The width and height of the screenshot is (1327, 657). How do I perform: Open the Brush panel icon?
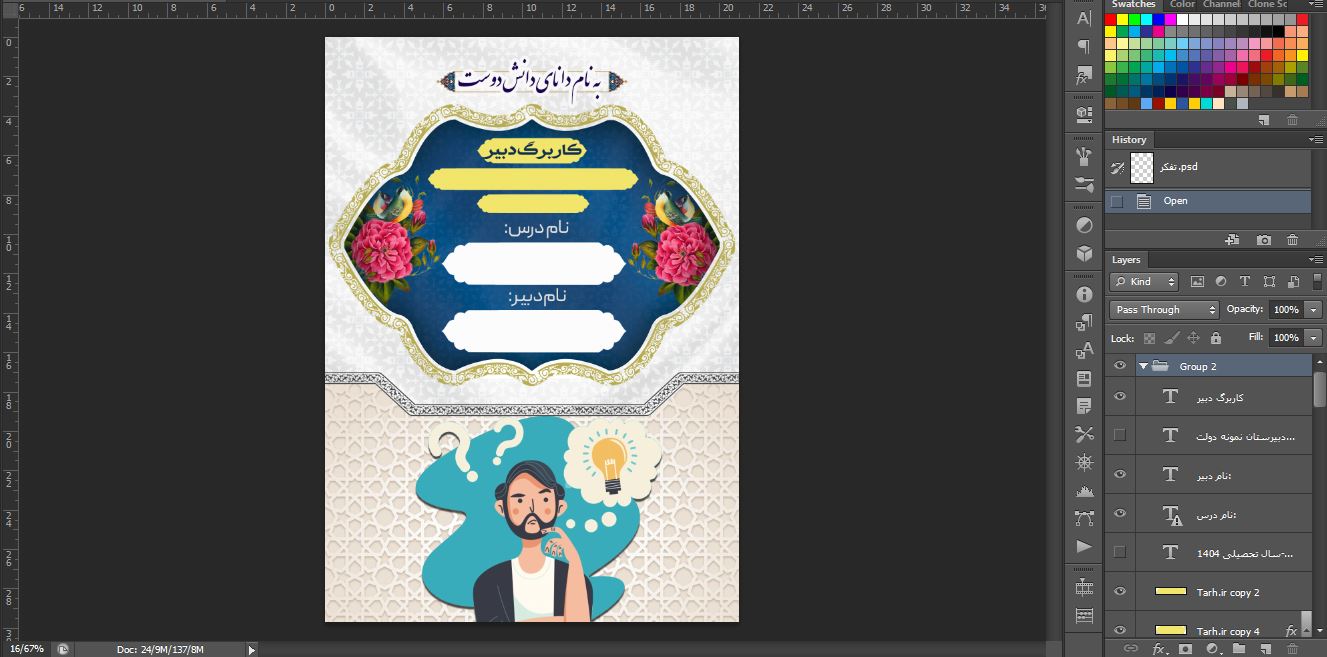point(1084,156)
